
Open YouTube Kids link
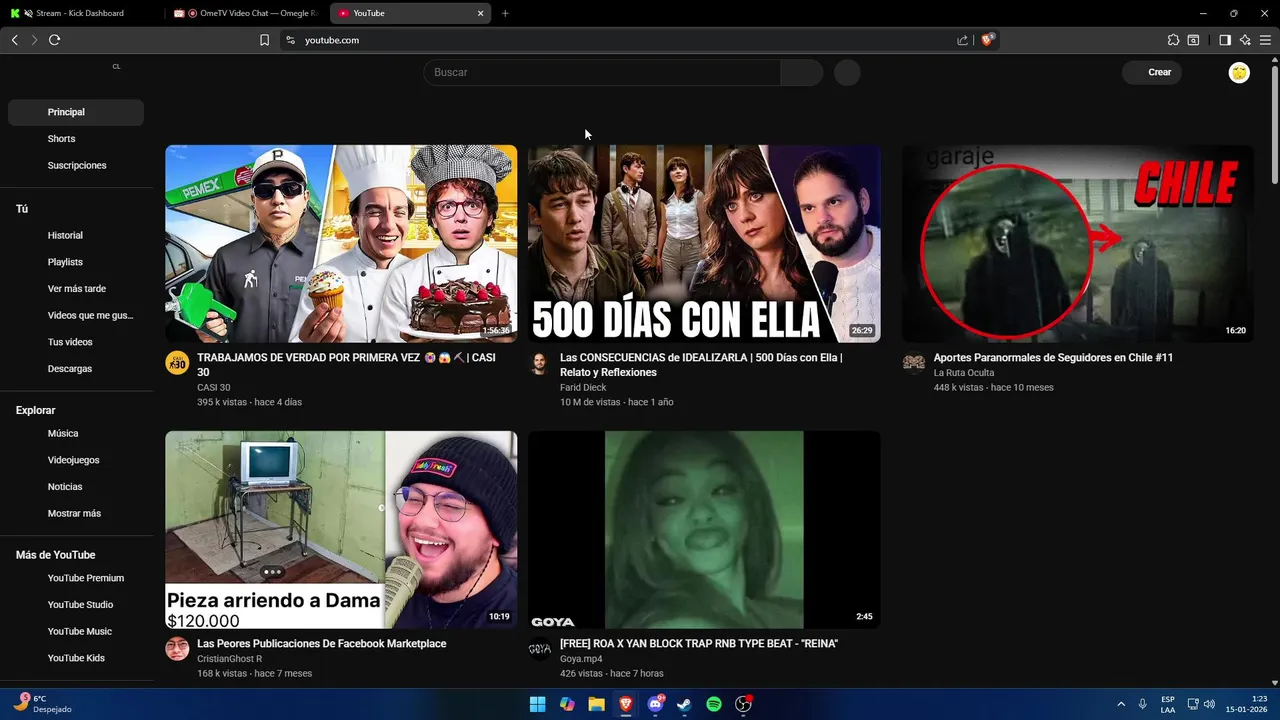(76, 658)
